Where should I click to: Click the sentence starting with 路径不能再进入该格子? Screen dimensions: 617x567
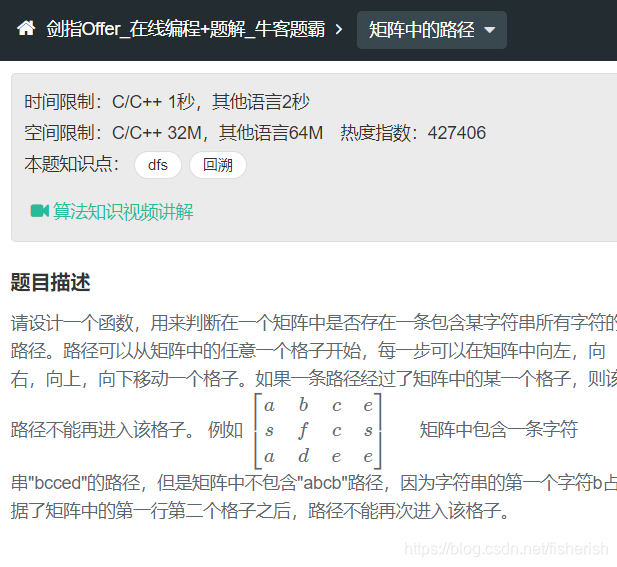[102, 429]
